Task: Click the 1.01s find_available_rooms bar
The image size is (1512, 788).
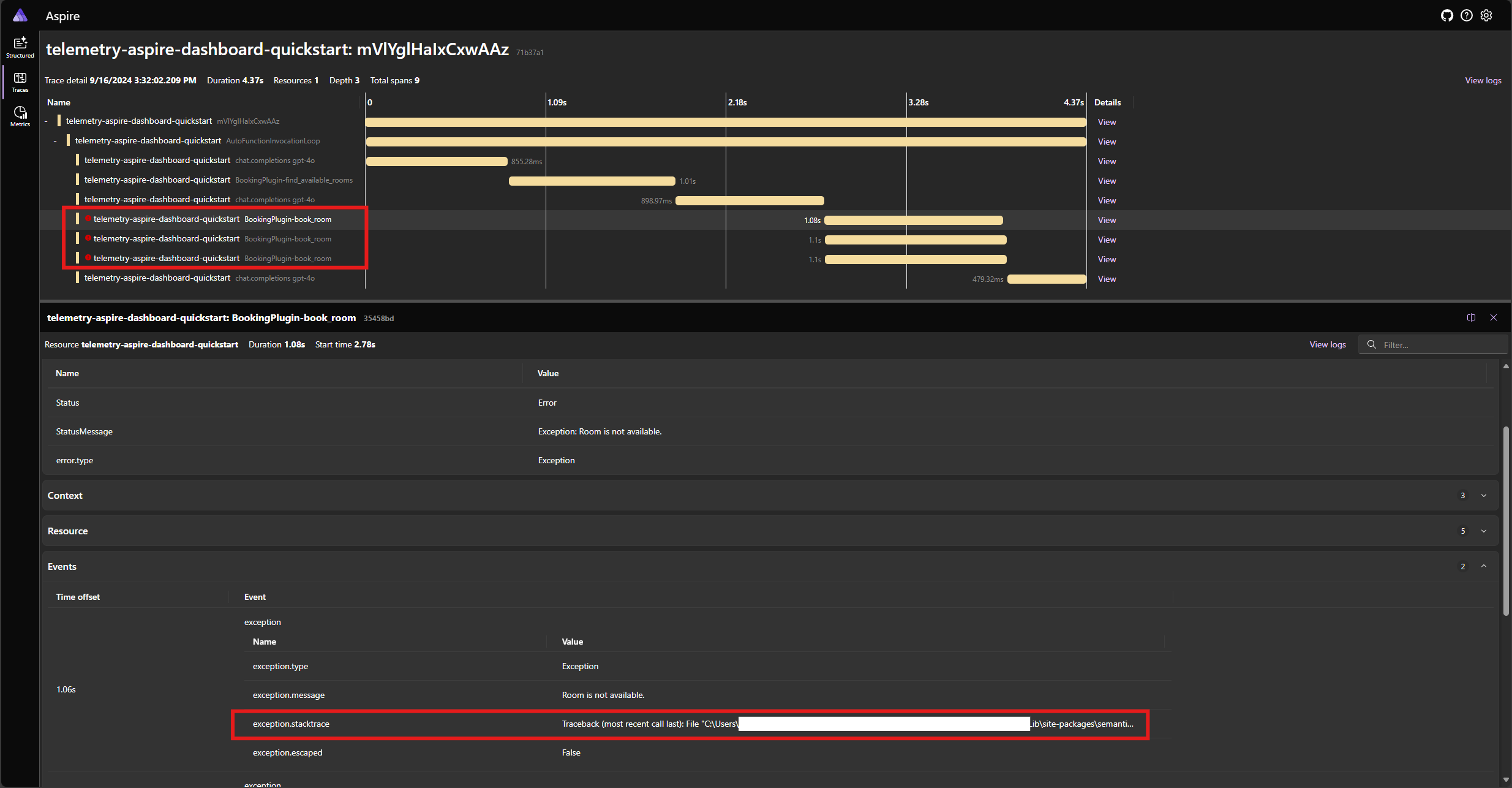Action: click(592, 181)
